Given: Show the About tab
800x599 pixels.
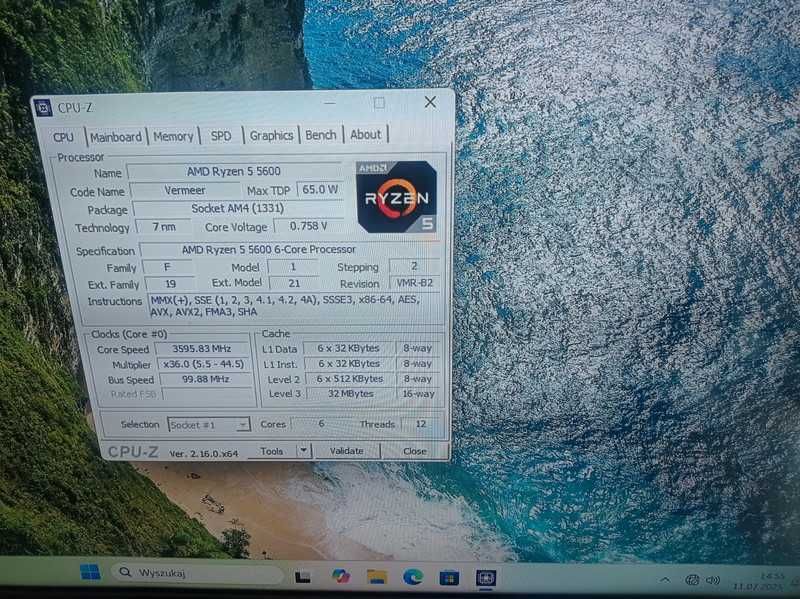Looking at the screenshot, I should click(x=366, y=134).
